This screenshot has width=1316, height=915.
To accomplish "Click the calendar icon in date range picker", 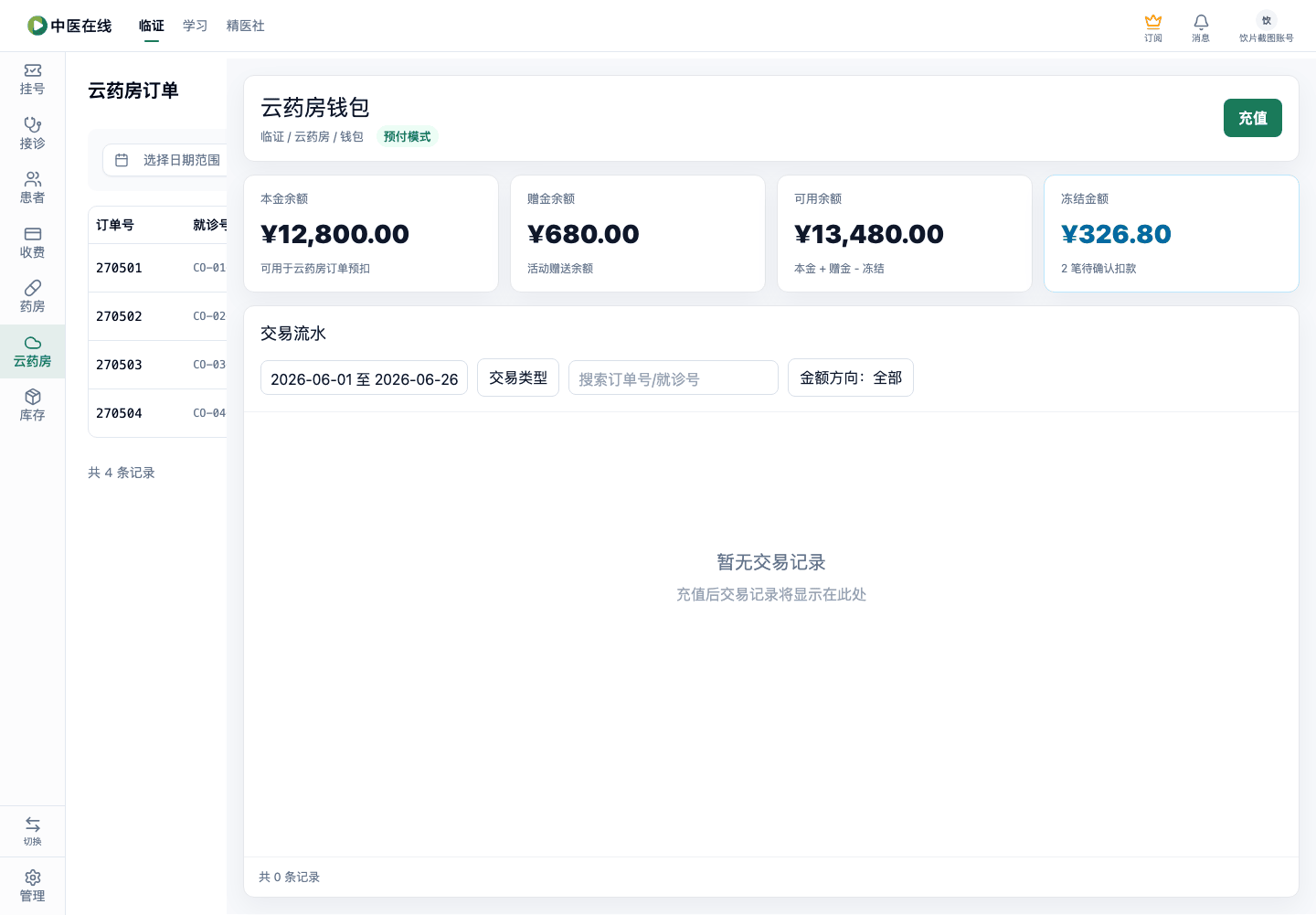I will [122, 160].
